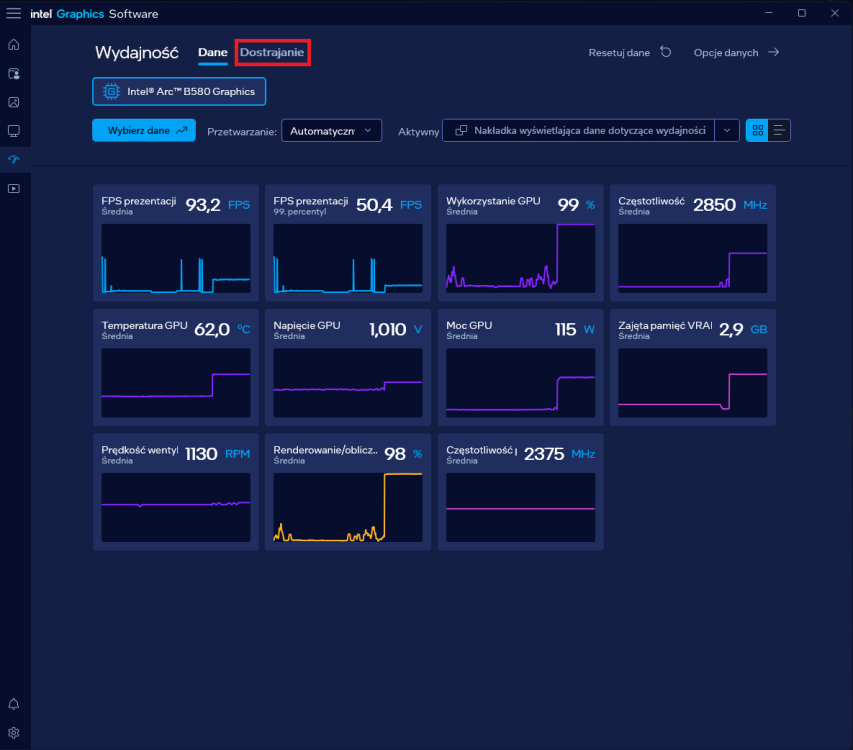
Task: Switch to list view layout
Action: [x=779, y=131]
